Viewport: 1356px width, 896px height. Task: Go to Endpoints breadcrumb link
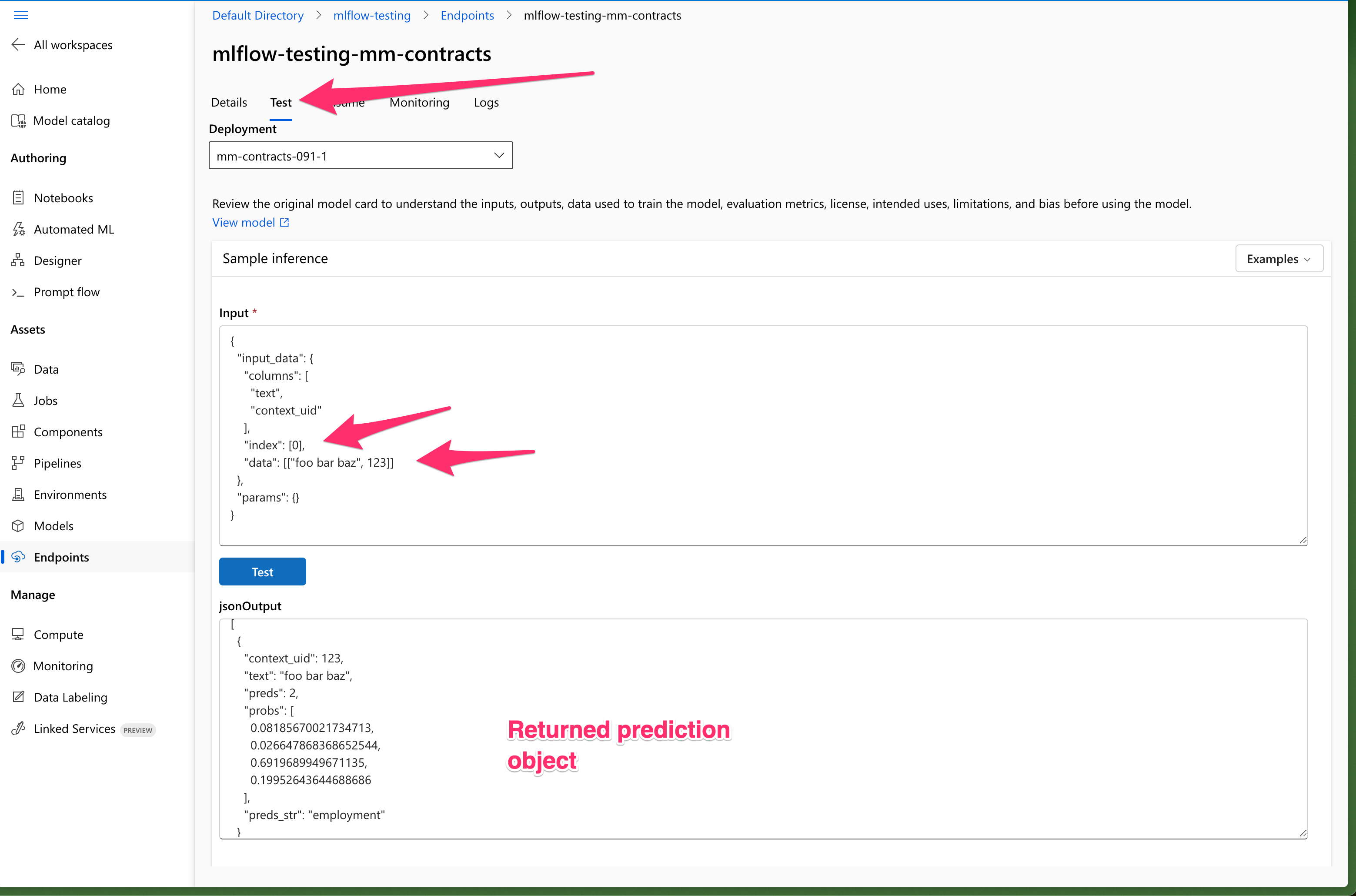(x=467, y=15)
